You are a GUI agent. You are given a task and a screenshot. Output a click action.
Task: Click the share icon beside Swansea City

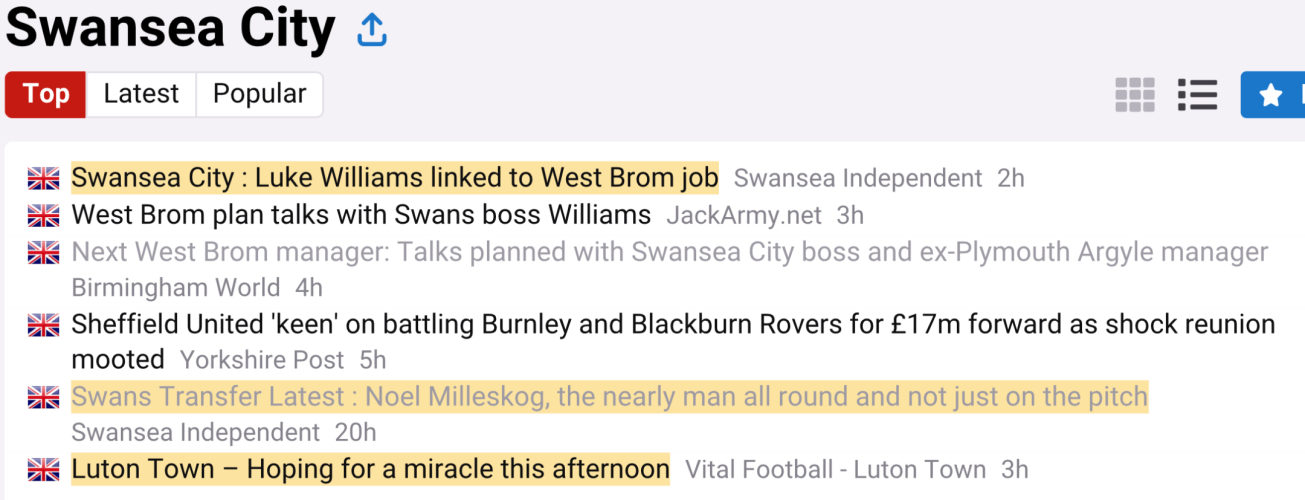click(x=372, y=31)
